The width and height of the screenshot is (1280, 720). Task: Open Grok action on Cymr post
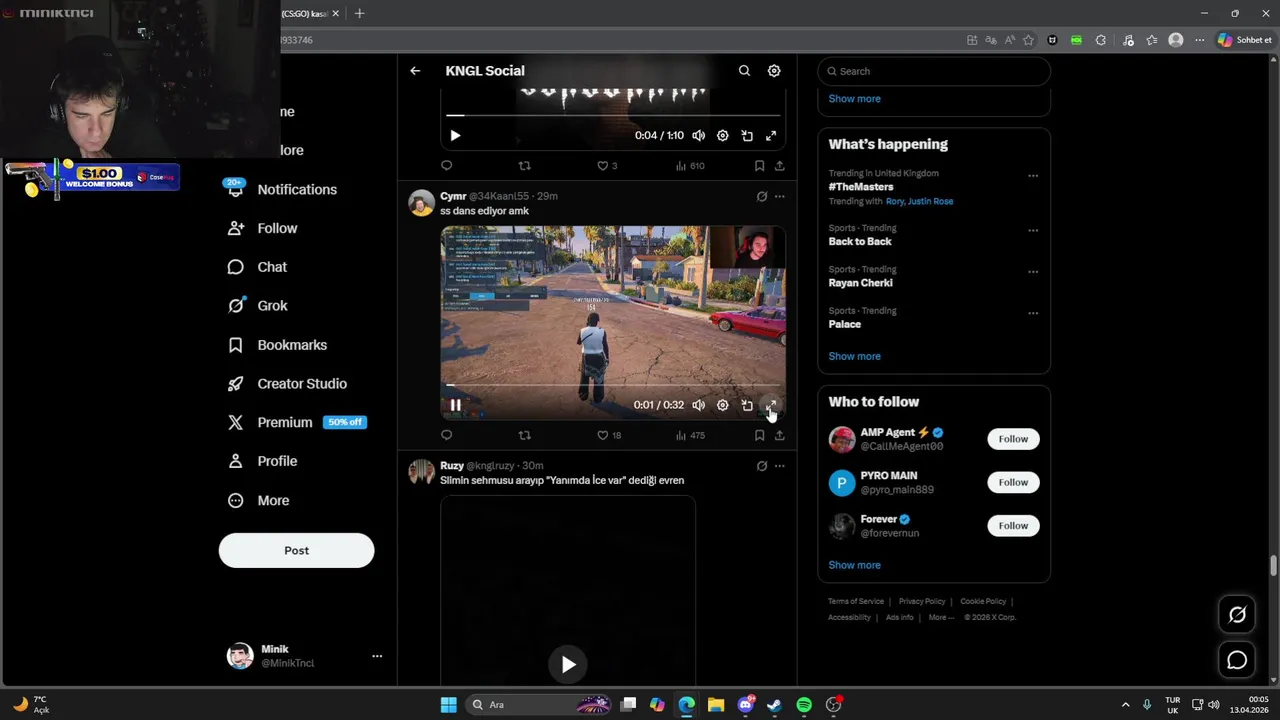pos(762,197)
